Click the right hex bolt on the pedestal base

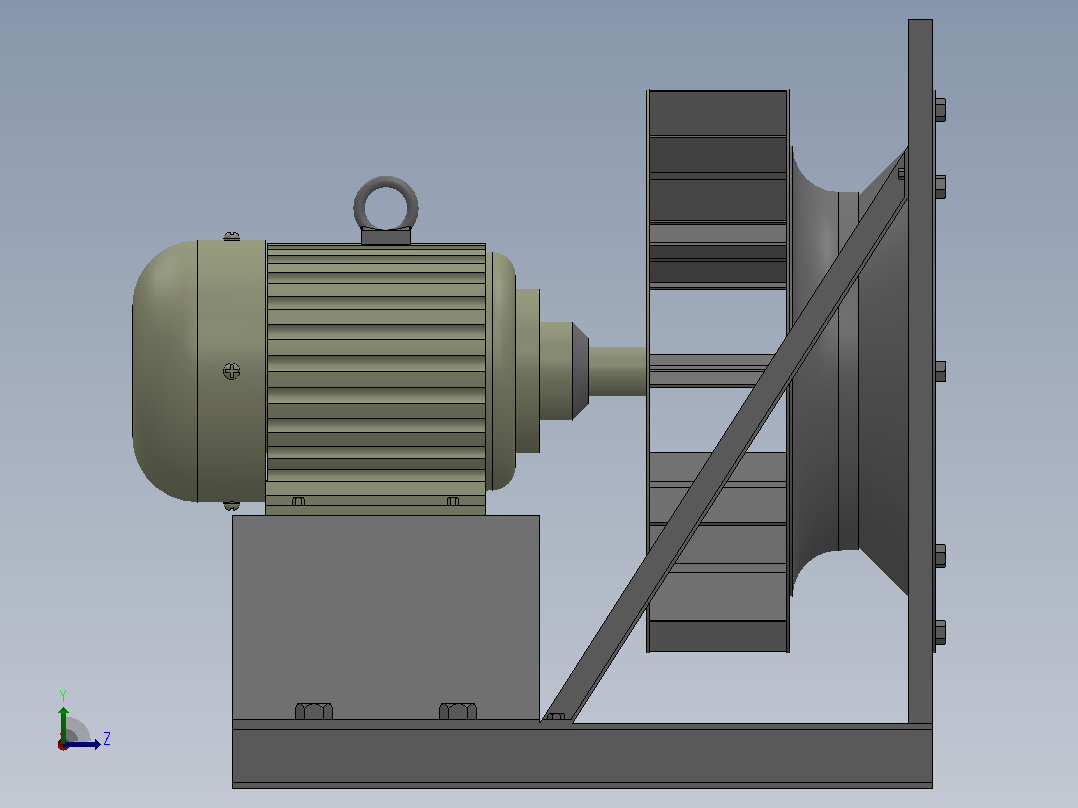point(458,711)
